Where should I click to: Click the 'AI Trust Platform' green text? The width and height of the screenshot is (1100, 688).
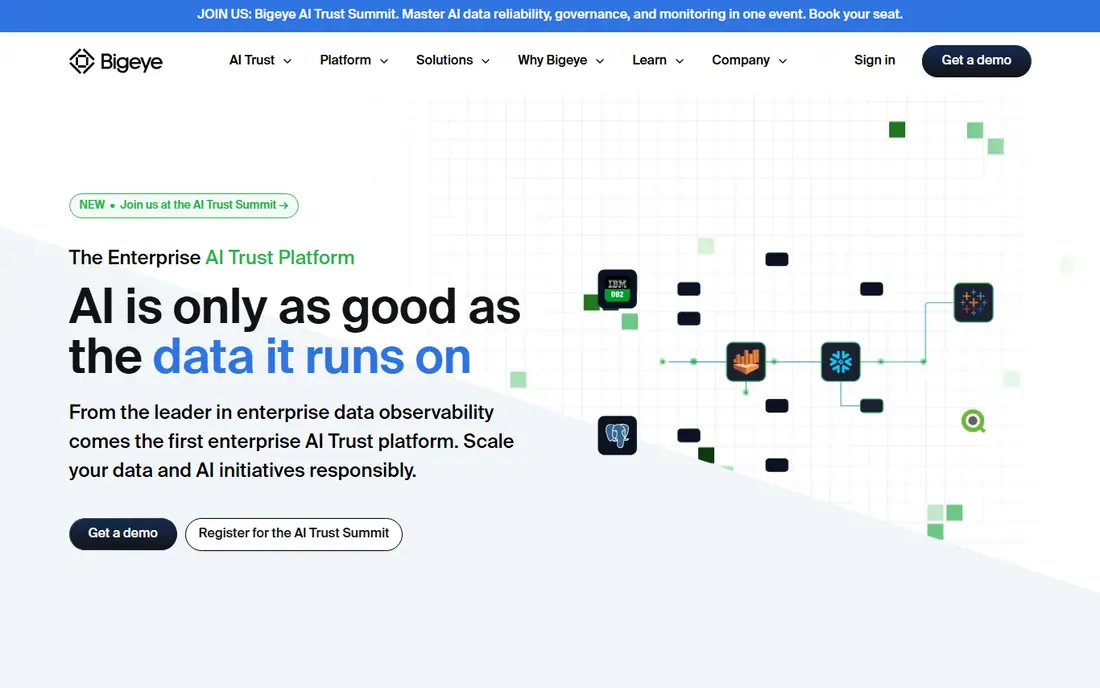click(280, 257)
